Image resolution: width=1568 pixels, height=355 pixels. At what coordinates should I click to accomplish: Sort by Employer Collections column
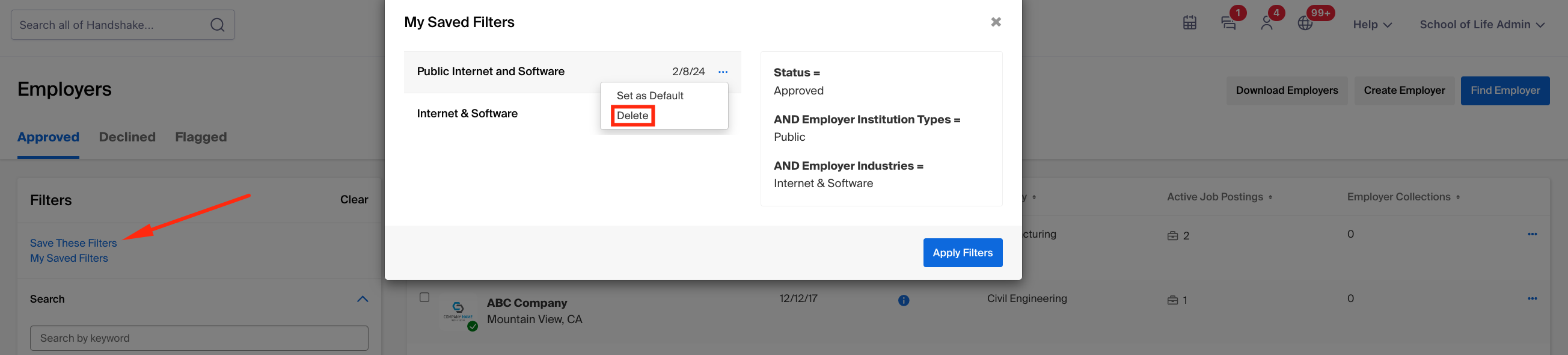click(x=1403, y=197)
